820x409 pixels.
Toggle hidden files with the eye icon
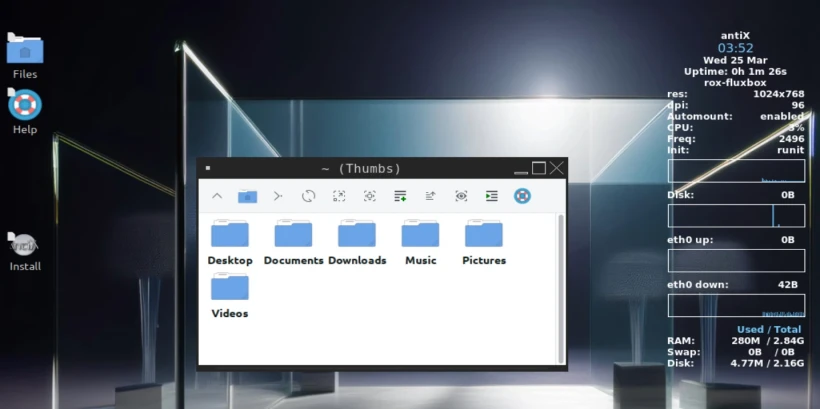coord(461,196)
